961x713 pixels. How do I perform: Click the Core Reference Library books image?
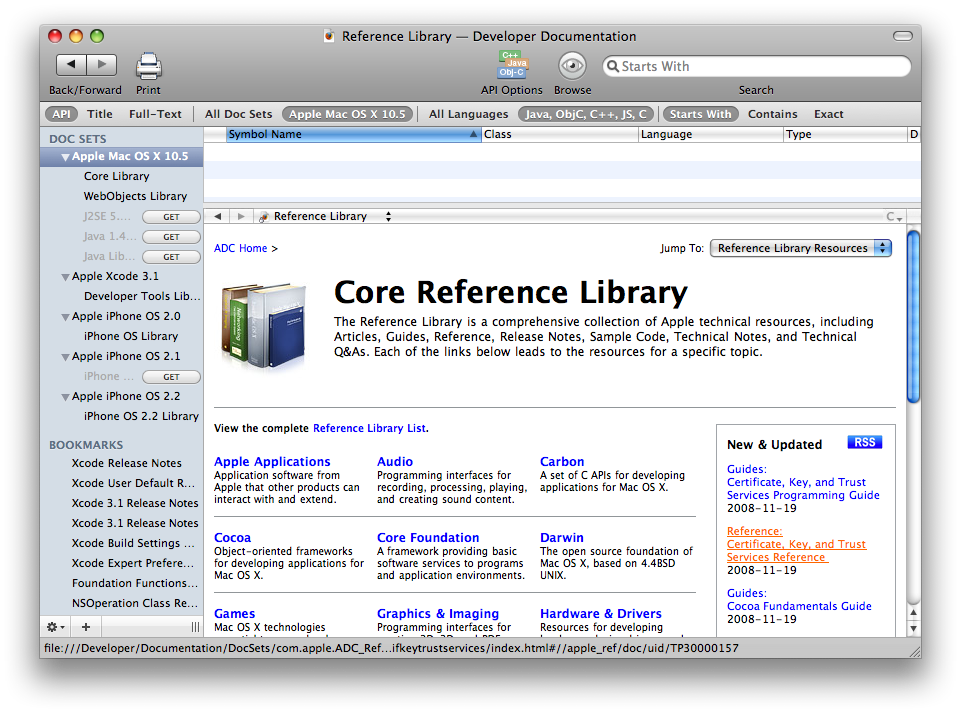pyautogui.click(x=264, y=327)
